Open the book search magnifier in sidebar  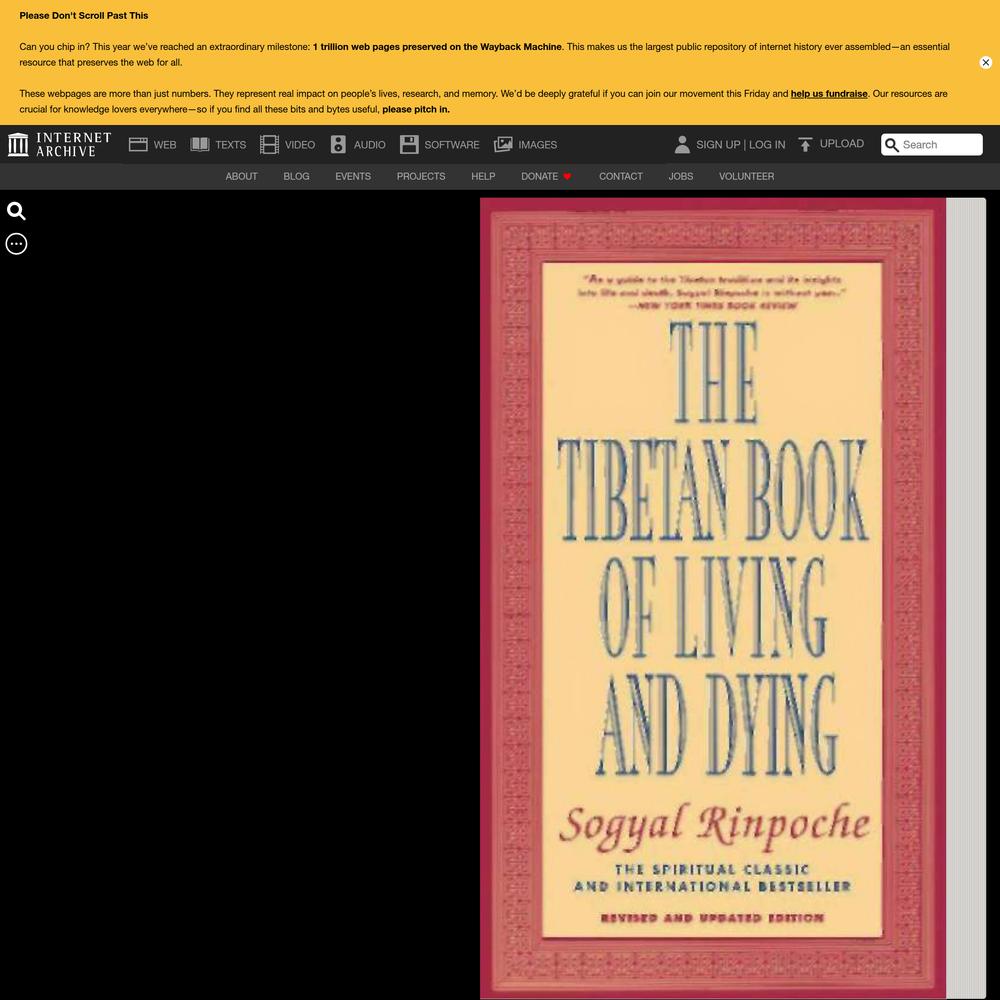pyautogui.click(x=16, y=211)
